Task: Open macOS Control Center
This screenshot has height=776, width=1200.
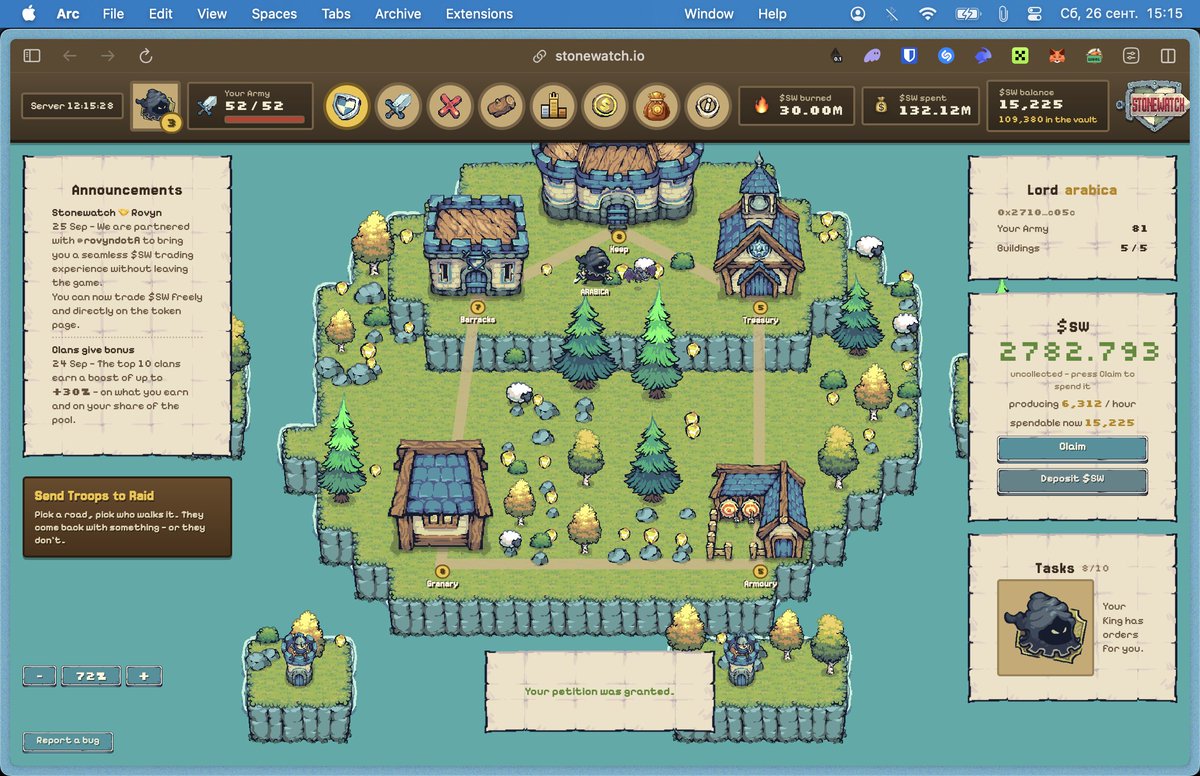Action: tap(1035, 14)
